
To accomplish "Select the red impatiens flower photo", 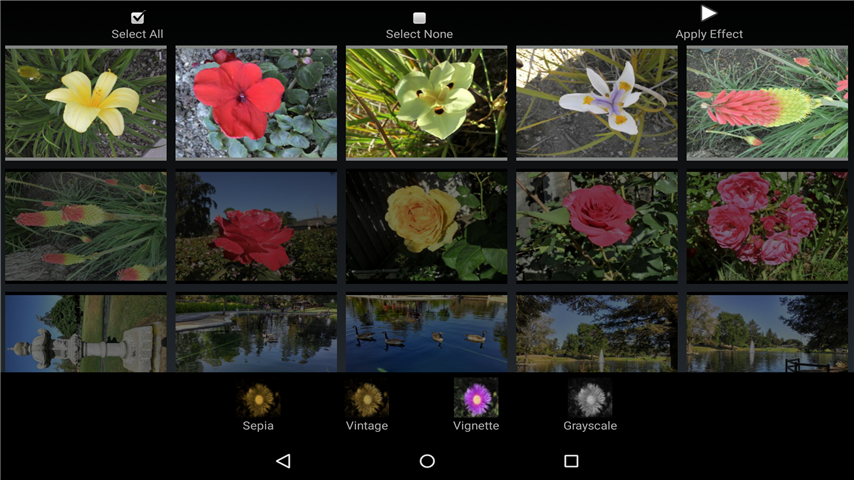I will 256,102.
